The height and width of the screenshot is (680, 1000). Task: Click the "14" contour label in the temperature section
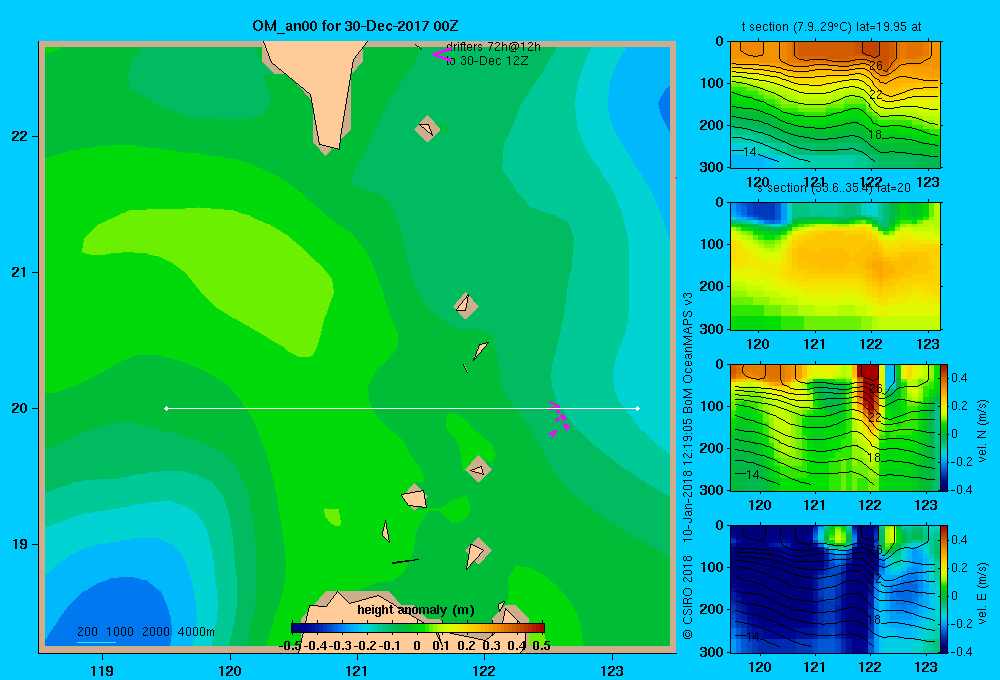coord(750,152)
